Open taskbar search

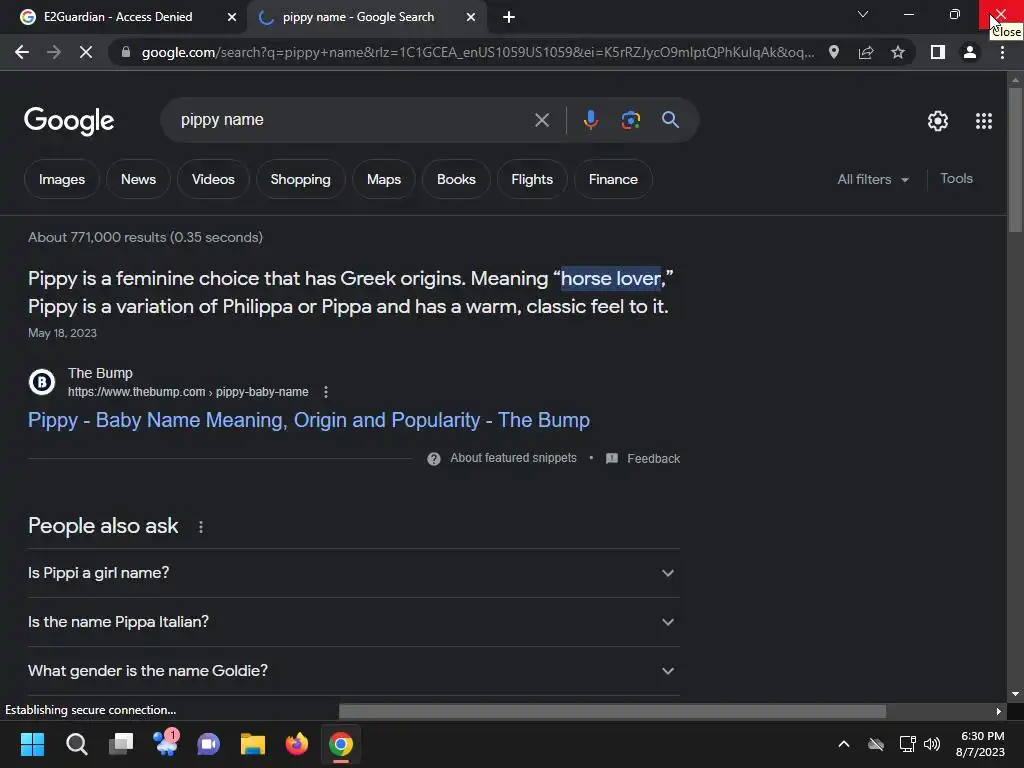pos(76,744)
